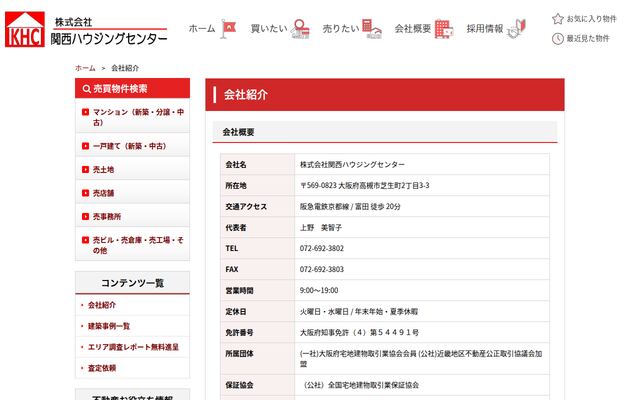
Task: Click the 会社名 table label
Action: pyautogui.click(x=236, y=164)
